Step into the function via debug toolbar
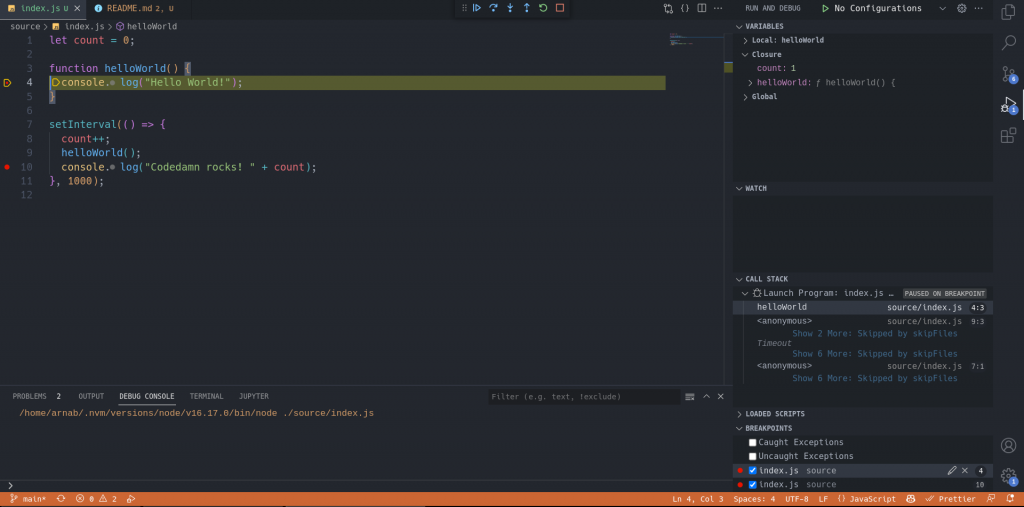This screenshot has height=507, width=1024. [x=510, y=8]
